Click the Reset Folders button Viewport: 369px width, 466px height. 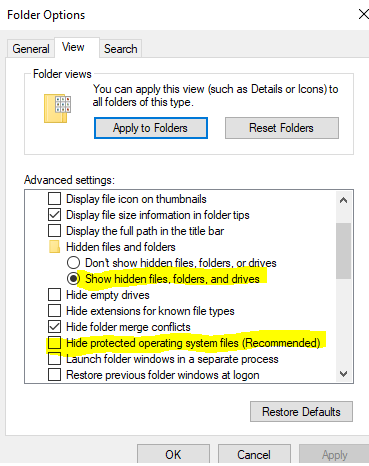(282, 128)
